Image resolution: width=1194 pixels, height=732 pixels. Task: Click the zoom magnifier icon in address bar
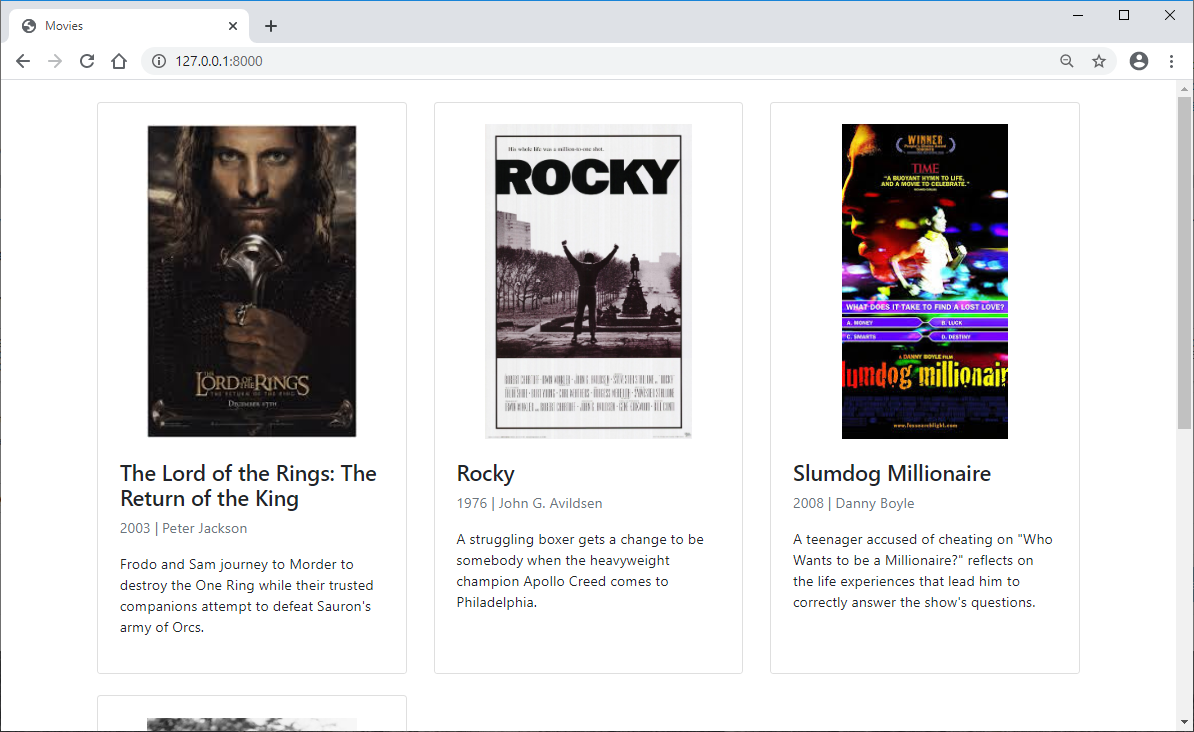1067,61
